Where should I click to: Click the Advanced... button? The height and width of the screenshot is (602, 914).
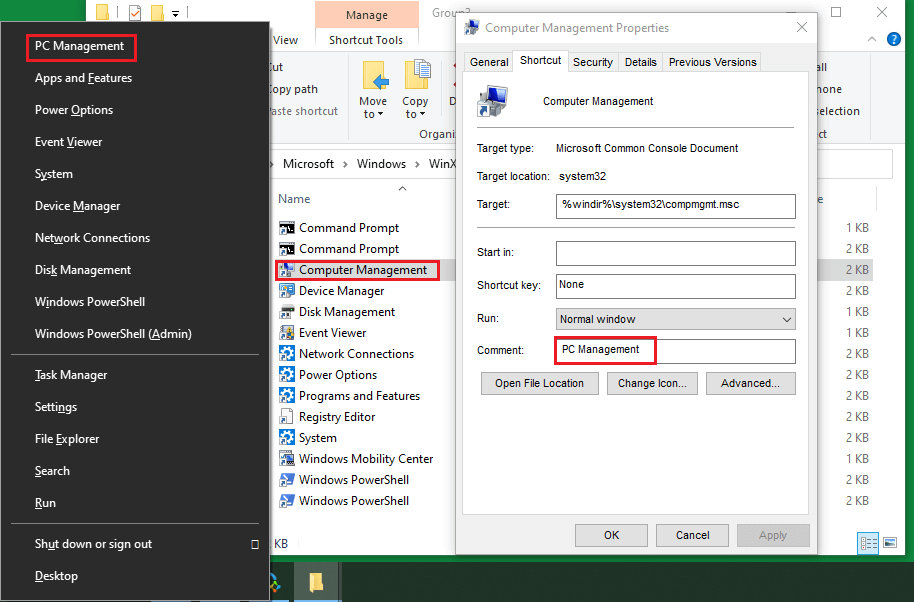tap(750, 383)
